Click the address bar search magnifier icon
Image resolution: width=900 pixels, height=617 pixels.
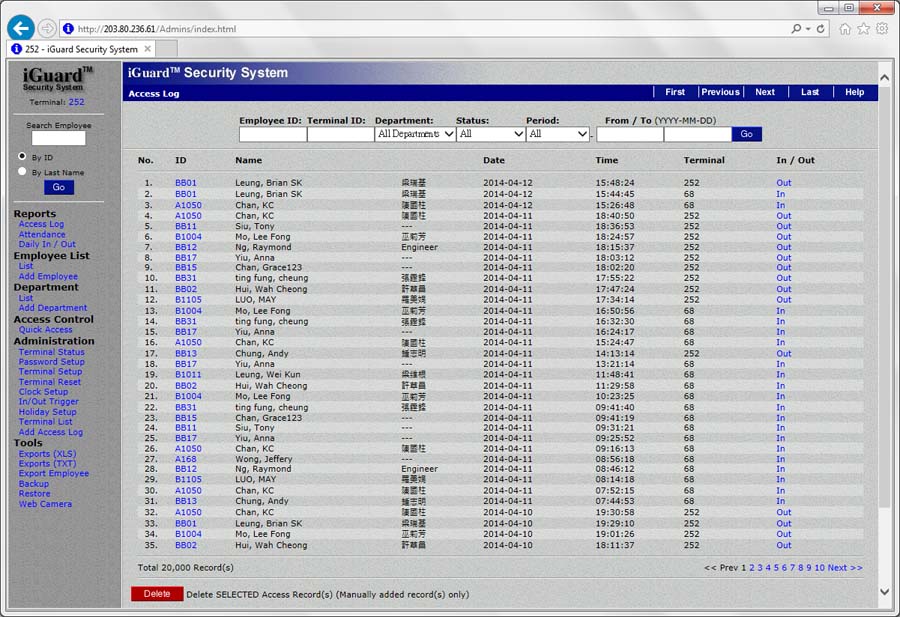coord(796,29)
